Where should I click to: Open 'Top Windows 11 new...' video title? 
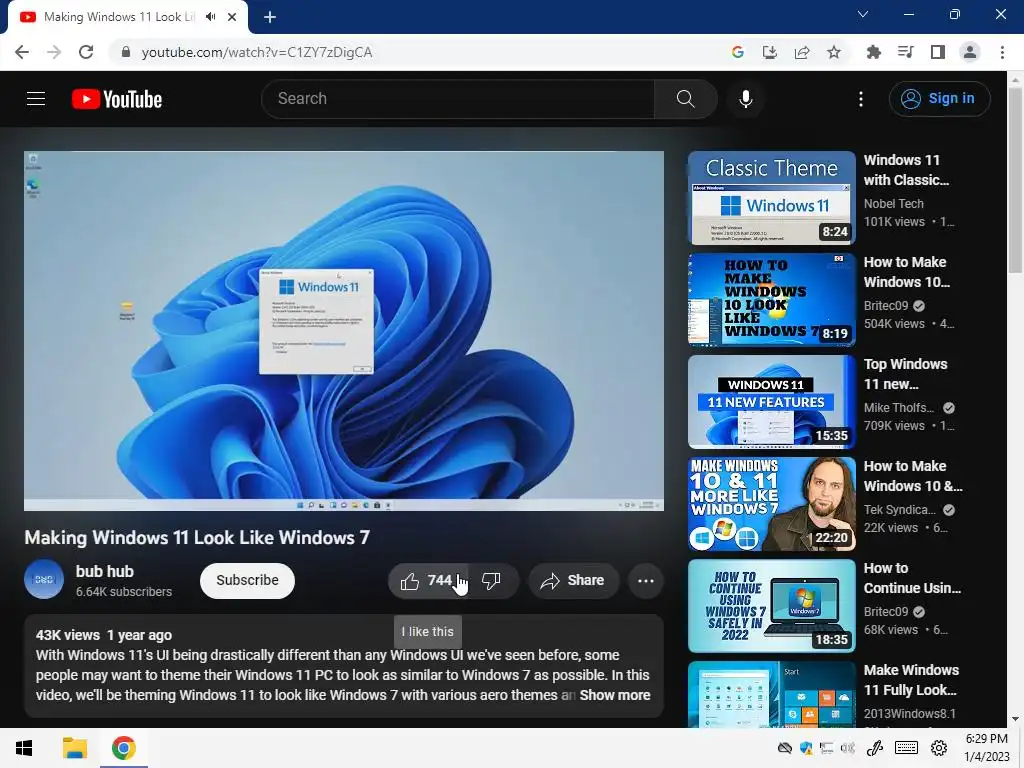click(905, 374)
